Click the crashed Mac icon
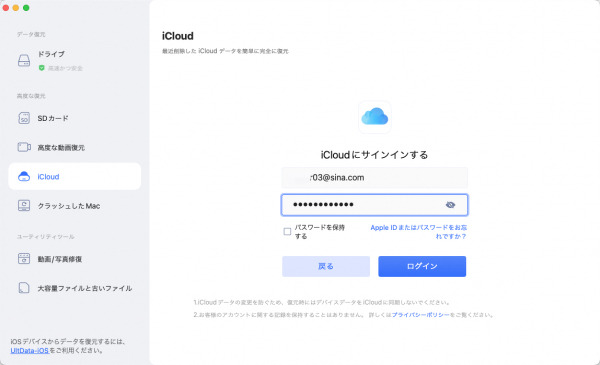Viewport: 600px width, 365px height. (x=24, y=205)
